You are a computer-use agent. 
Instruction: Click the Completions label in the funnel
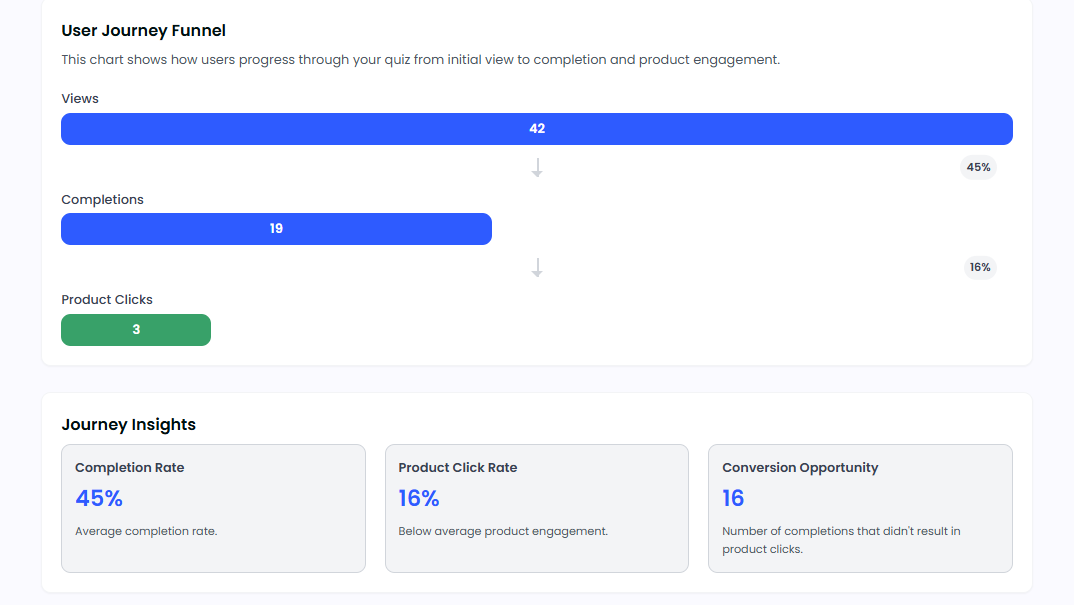click(102, 200)
